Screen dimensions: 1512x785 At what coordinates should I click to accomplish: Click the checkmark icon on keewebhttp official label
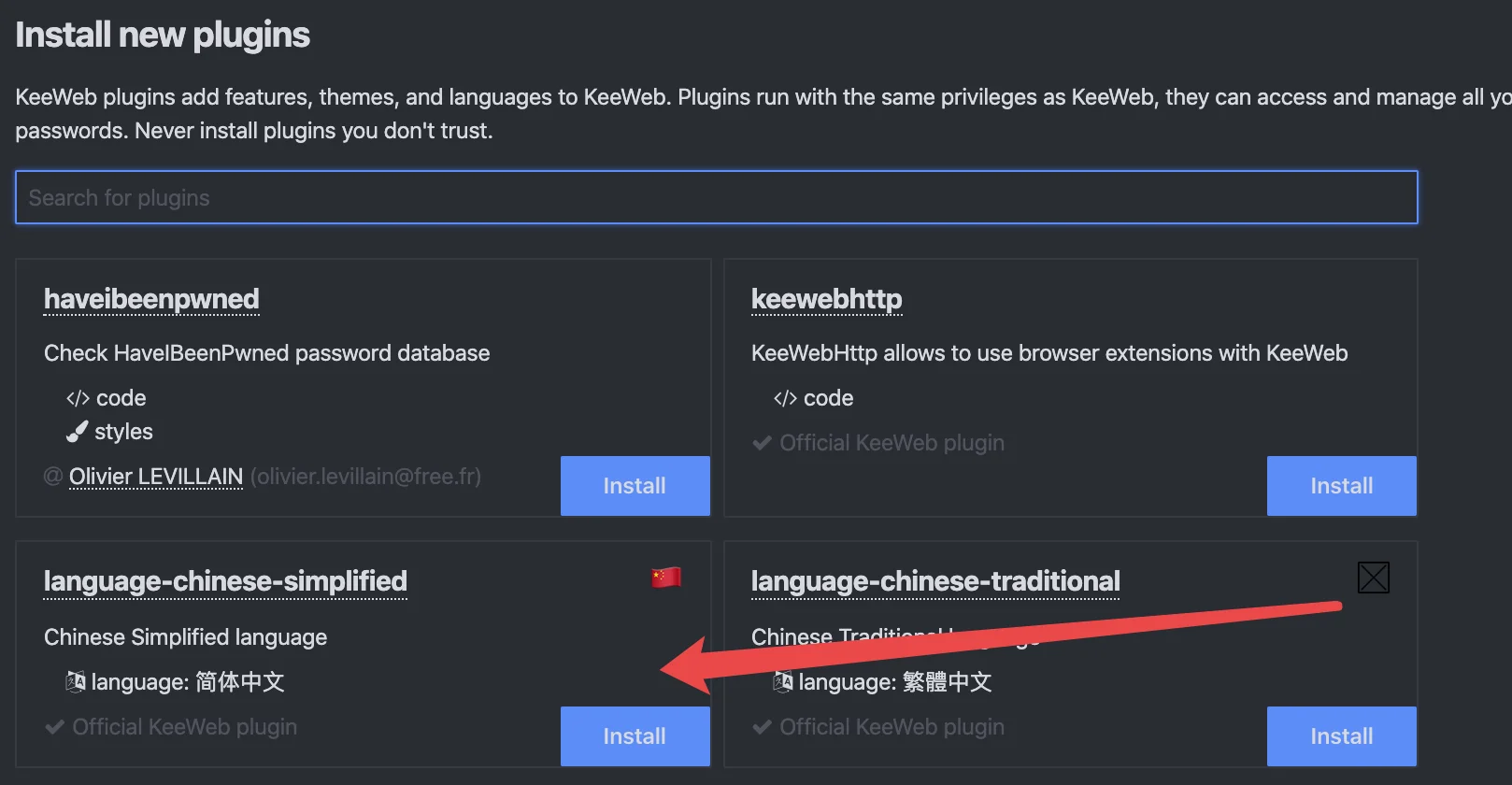pos(762,443)
